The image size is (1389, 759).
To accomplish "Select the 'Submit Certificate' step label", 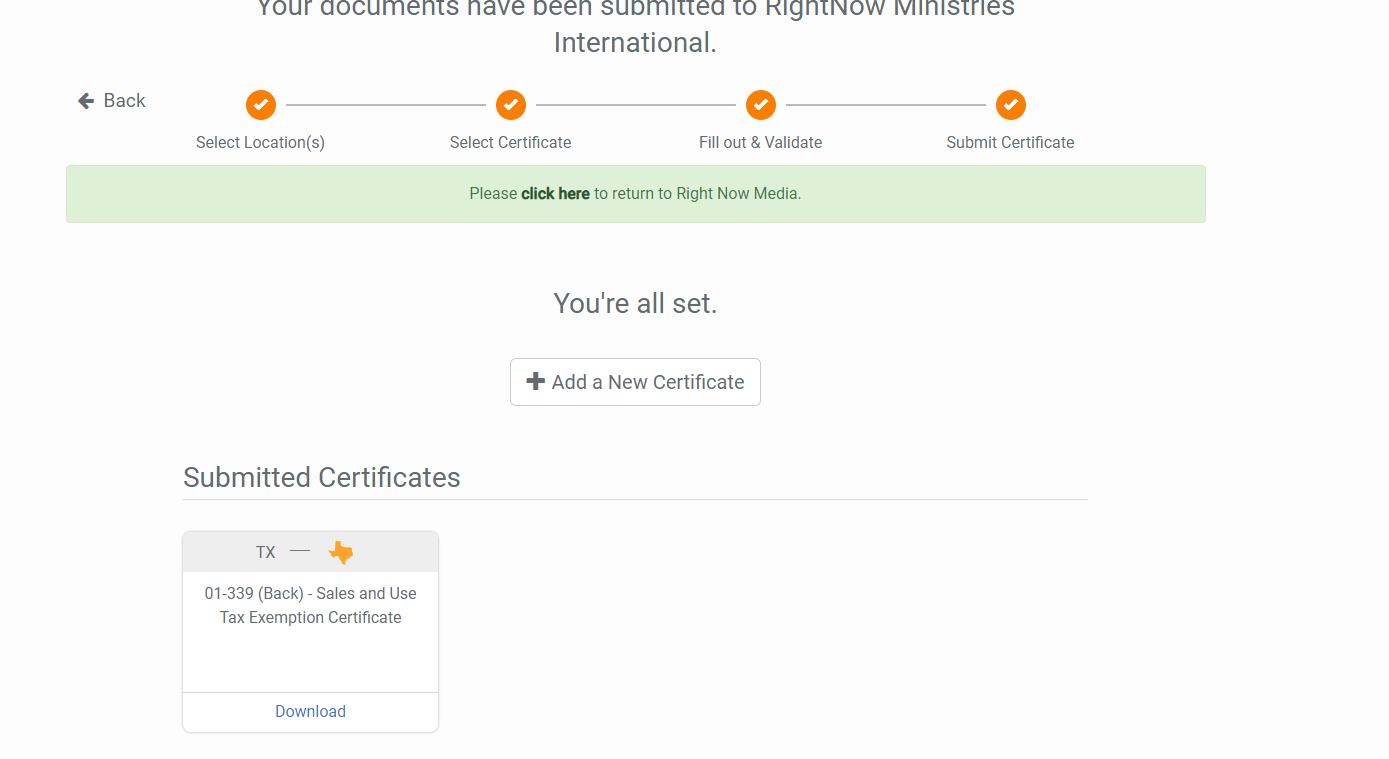I will [x=1010, y=142].
